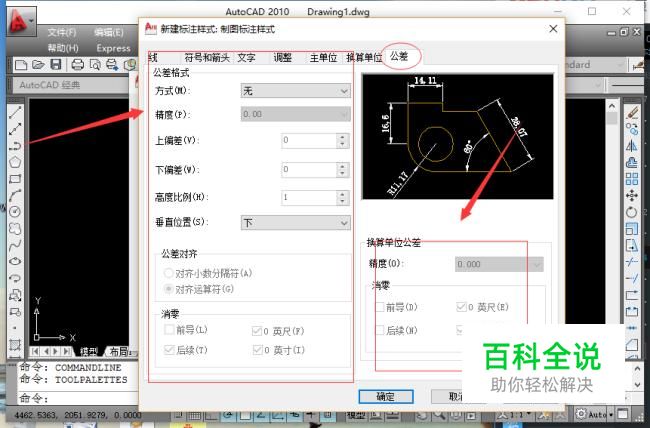
Task: Click the Scale tool
Action: (632, 229)
